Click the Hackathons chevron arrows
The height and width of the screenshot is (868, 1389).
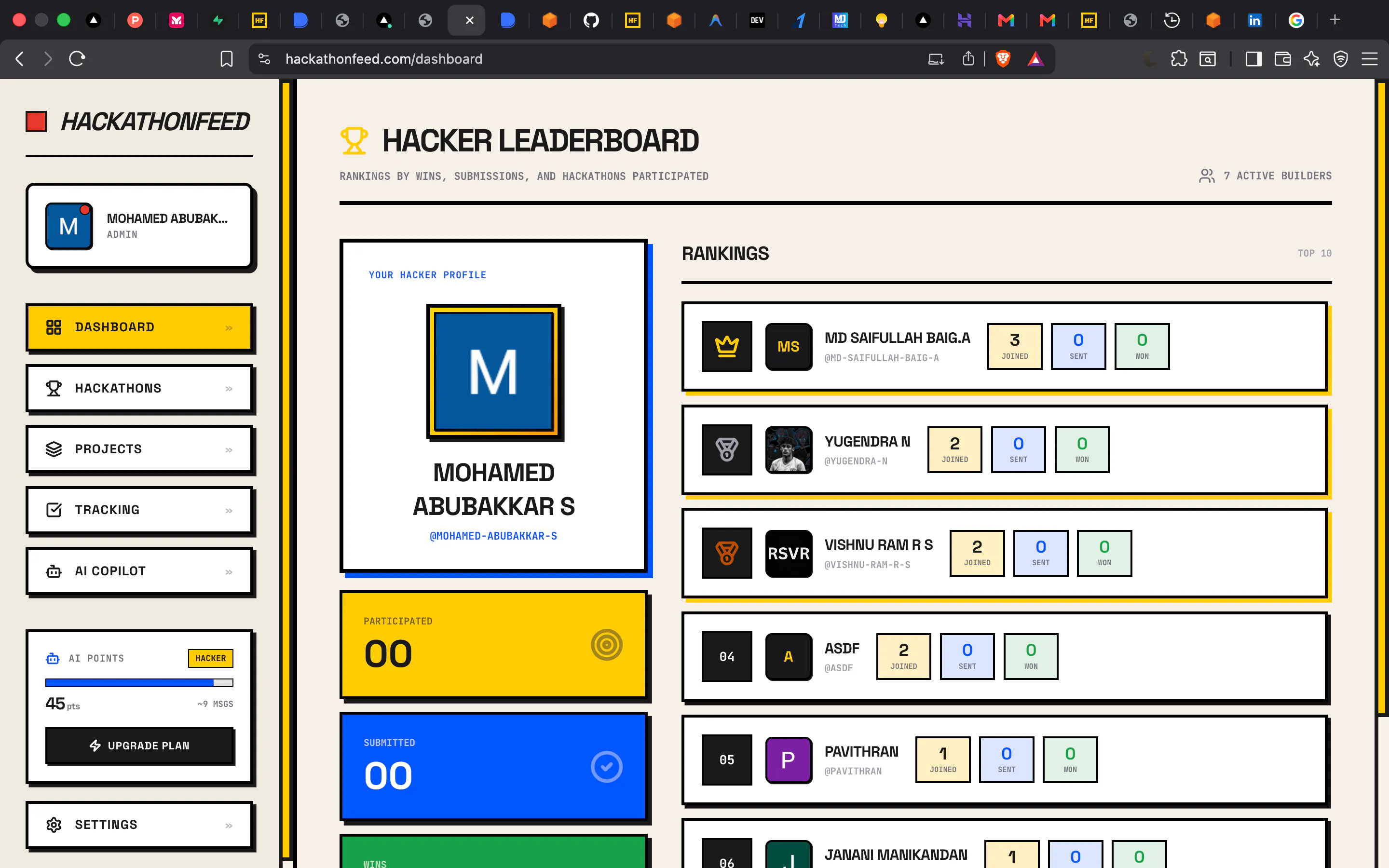pos(229,389)
